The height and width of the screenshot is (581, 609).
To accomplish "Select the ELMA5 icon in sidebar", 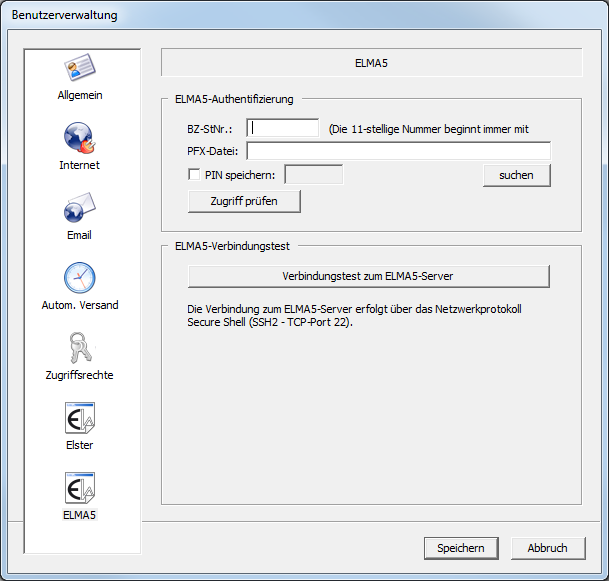I will coord(80,488).
